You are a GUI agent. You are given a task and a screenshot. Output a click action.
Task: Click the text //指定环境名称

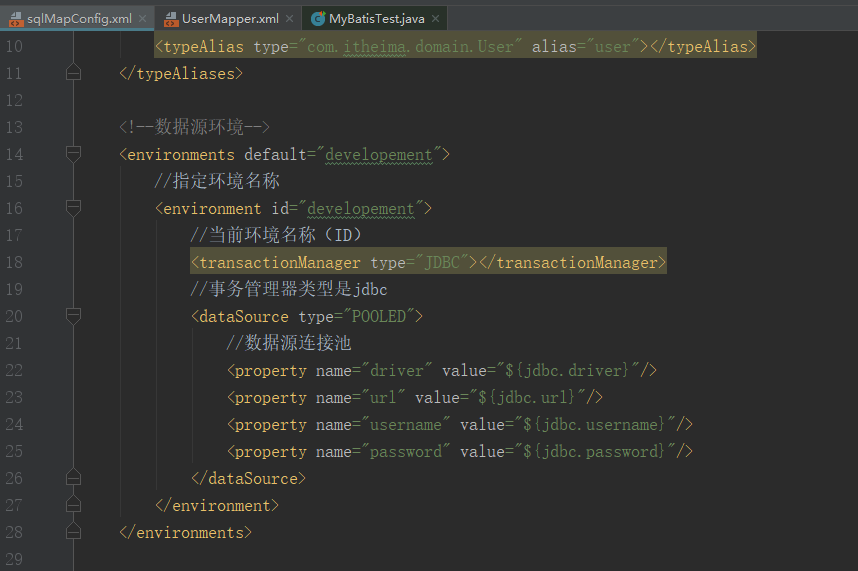coord(217,181)
